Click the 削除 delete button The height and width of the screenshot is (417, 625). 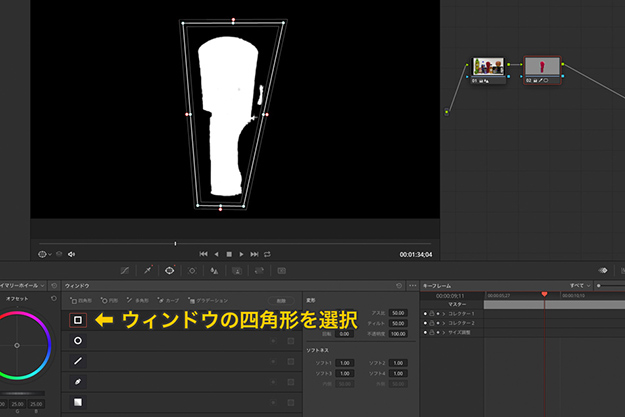tap(282, 300)
